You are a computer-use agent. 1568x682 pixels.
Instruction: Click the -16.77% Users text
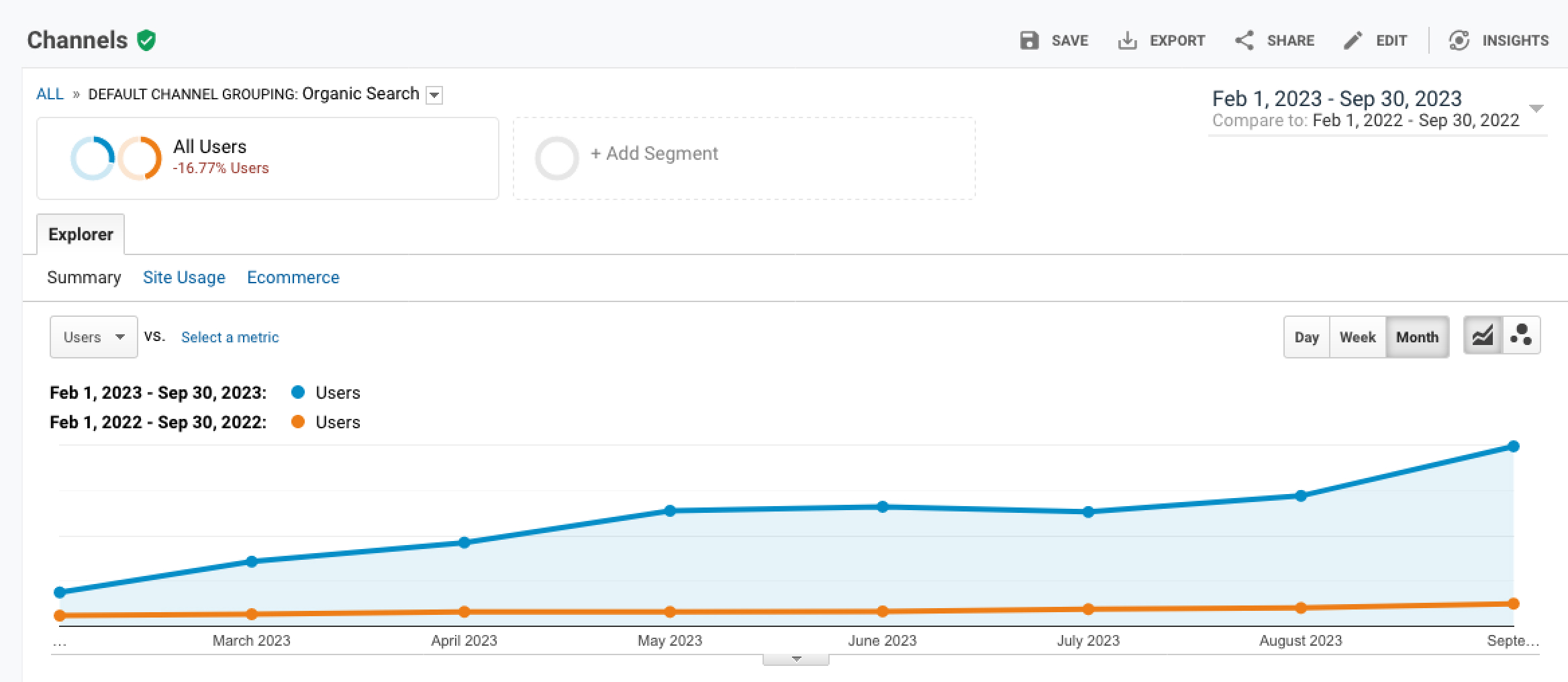pos(221,168)
